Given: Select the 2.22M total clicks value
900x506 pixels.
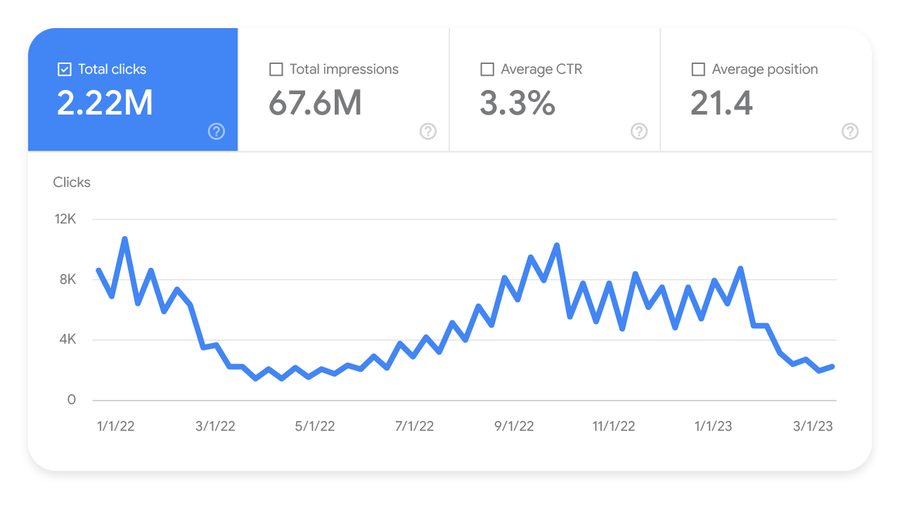Looking at the screenshot, I should (105, 103).
